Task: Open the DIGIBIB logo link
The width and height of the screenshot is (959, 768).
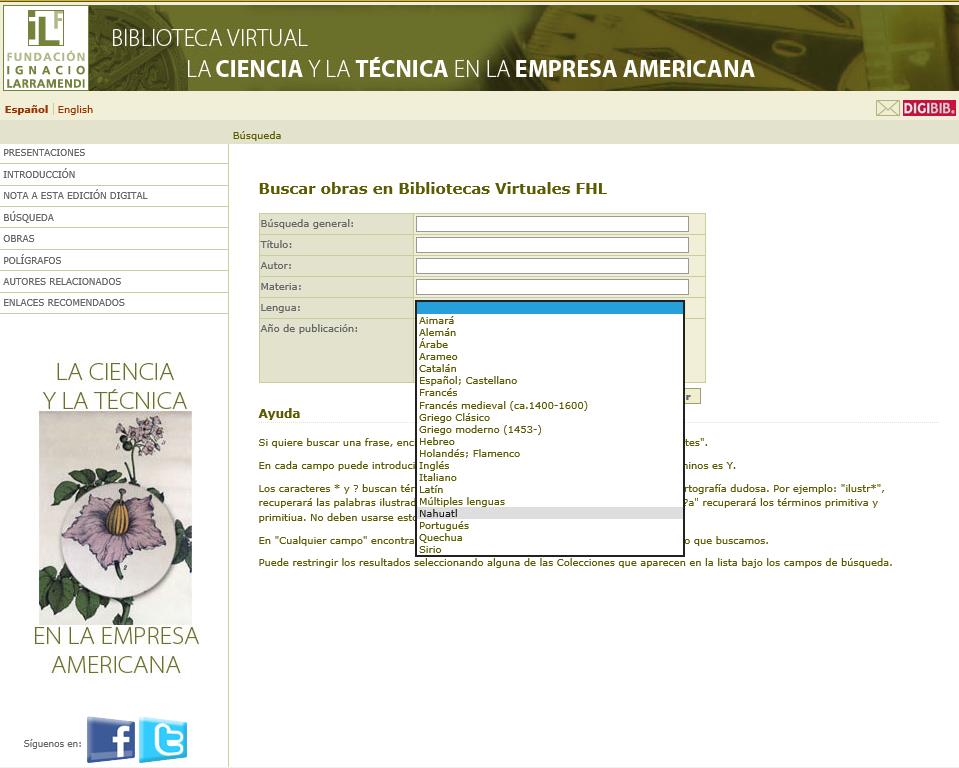Action: point(929,109)
